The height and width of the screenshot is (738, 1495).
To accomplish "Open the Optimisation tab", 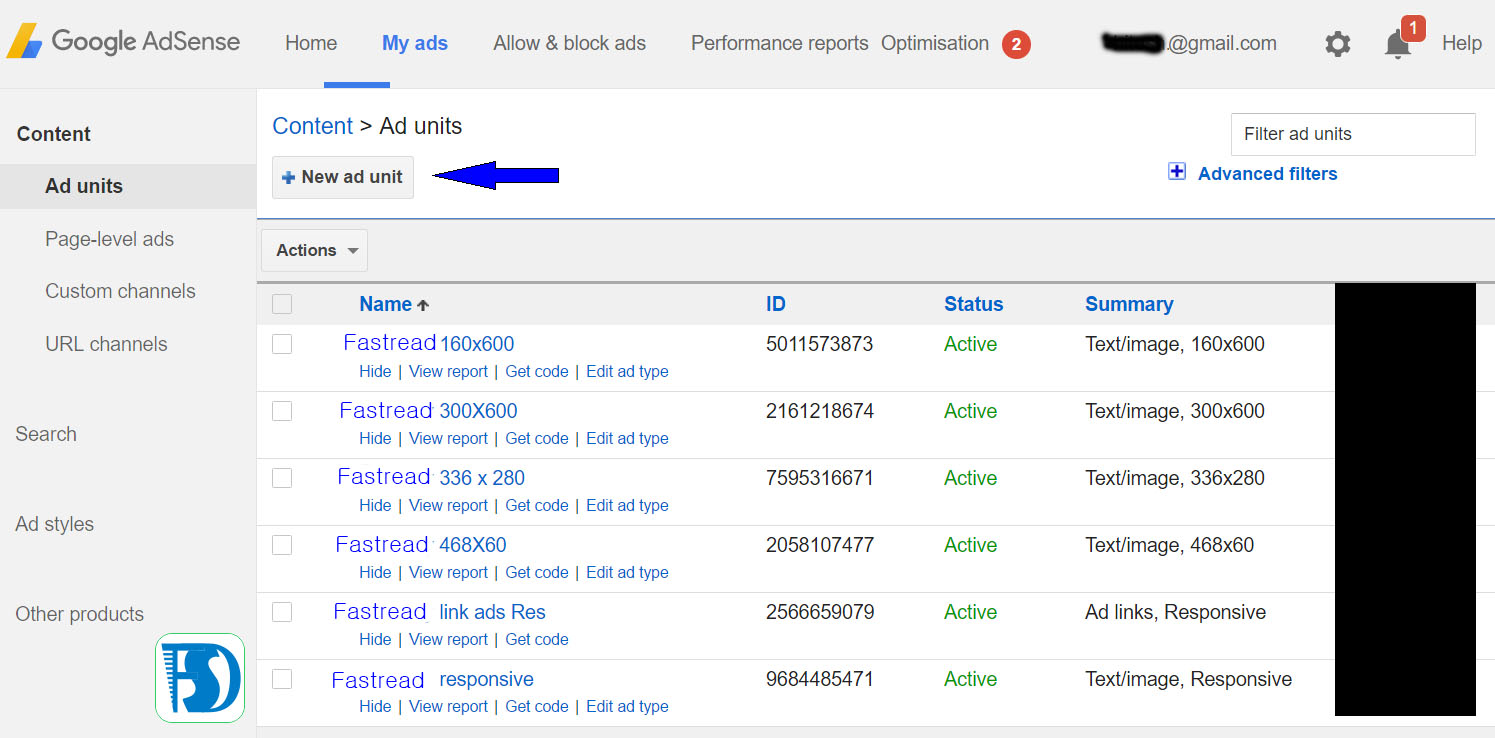I will click(x=935, y=43).
